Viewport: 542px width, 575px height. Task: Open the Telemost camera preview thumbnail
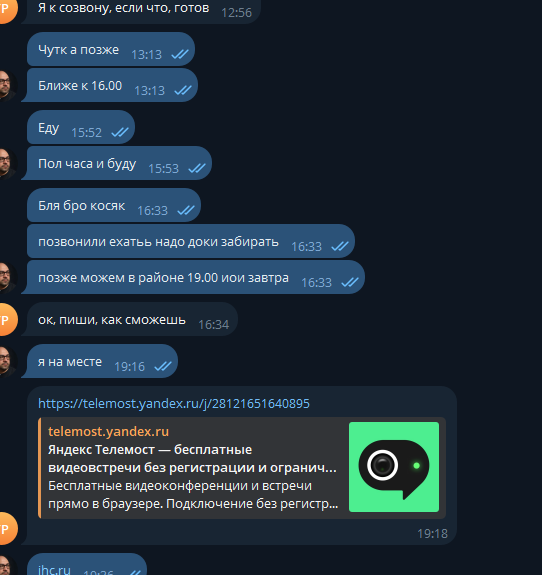click(x=394, y=466)
